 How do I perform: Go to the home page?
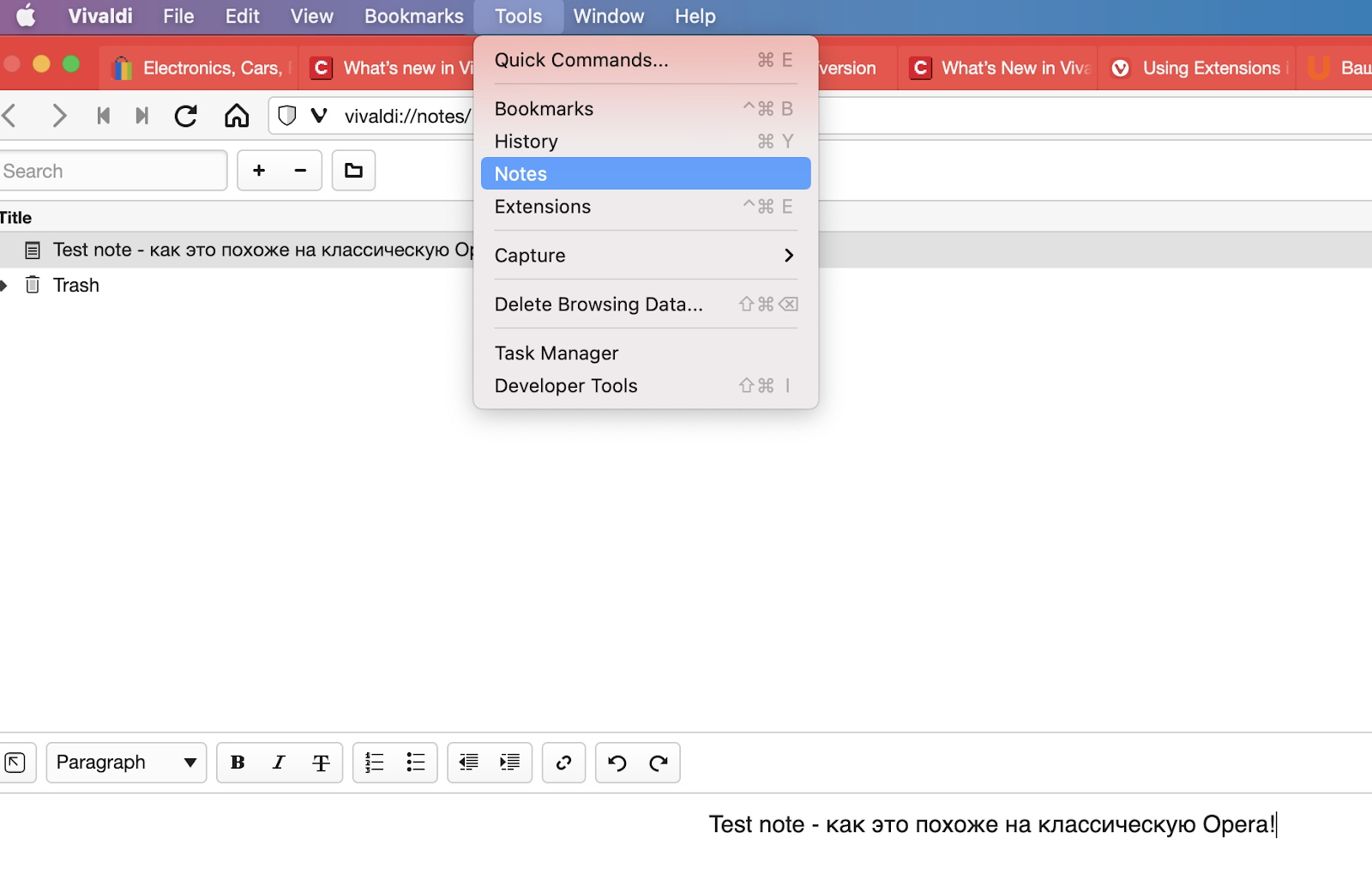pos(237,115)
